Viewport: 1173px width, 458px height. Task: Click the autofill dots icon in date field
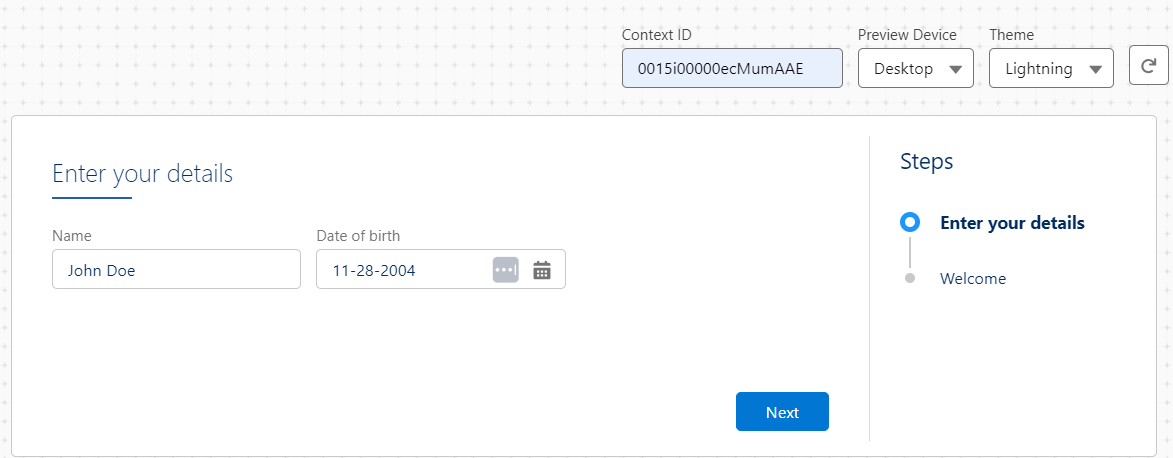click(506, 270)
